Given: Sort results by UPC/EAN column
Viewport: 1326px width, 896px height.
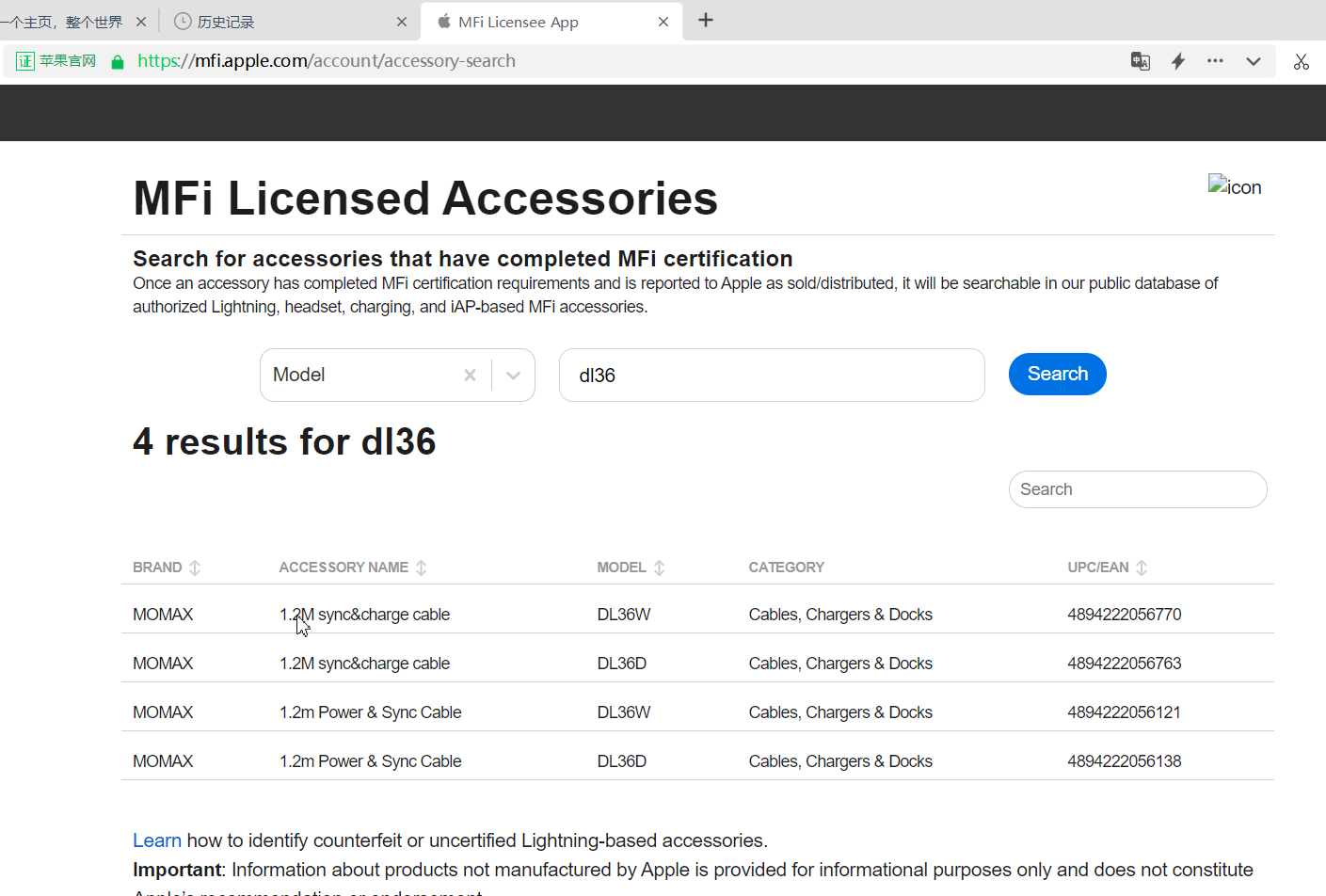Looking at the screenshot, I should tap(1142, 568).
